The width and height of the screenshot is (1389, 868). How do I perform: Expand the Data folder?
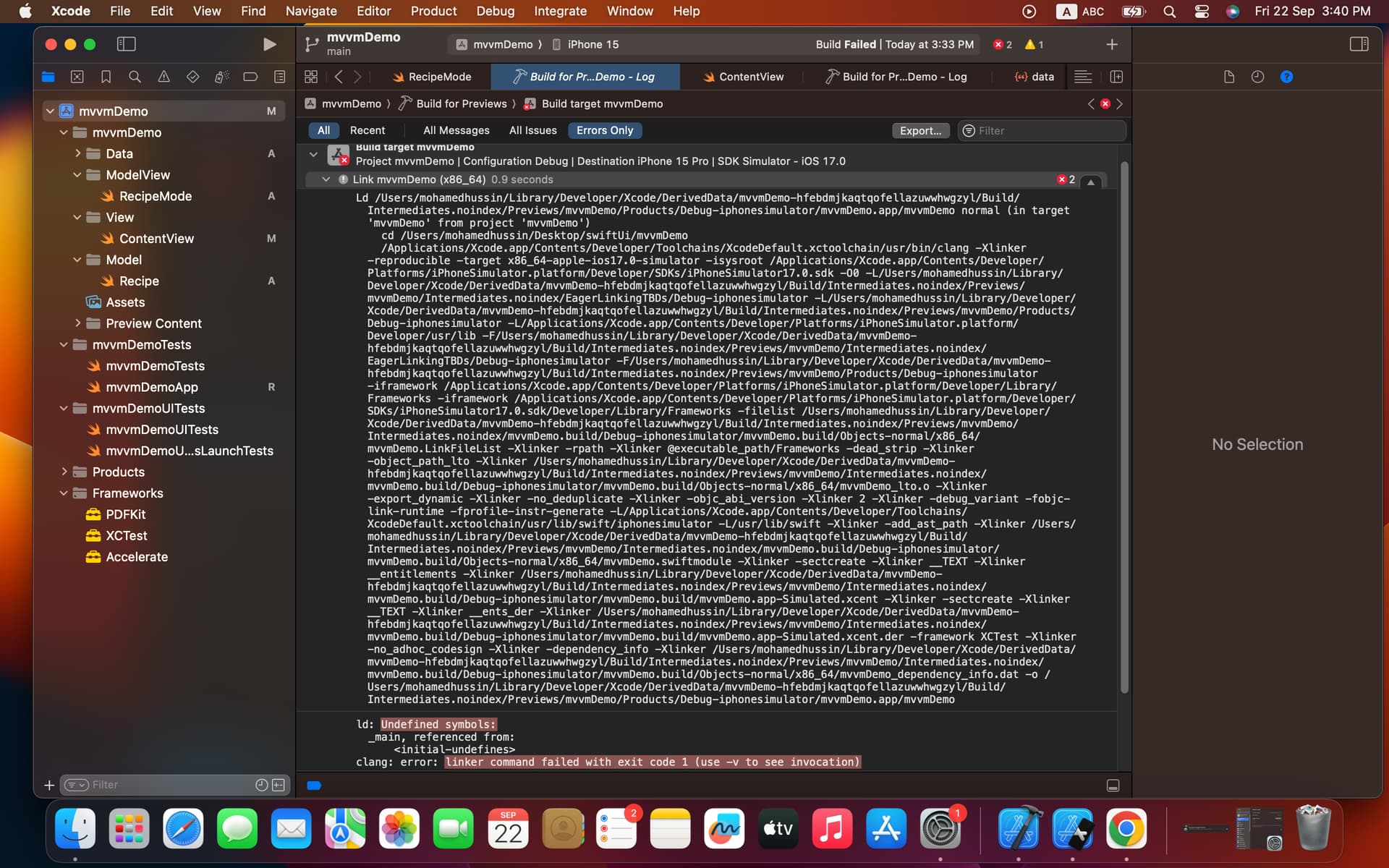pyautogui.click(x=77, y=153)
